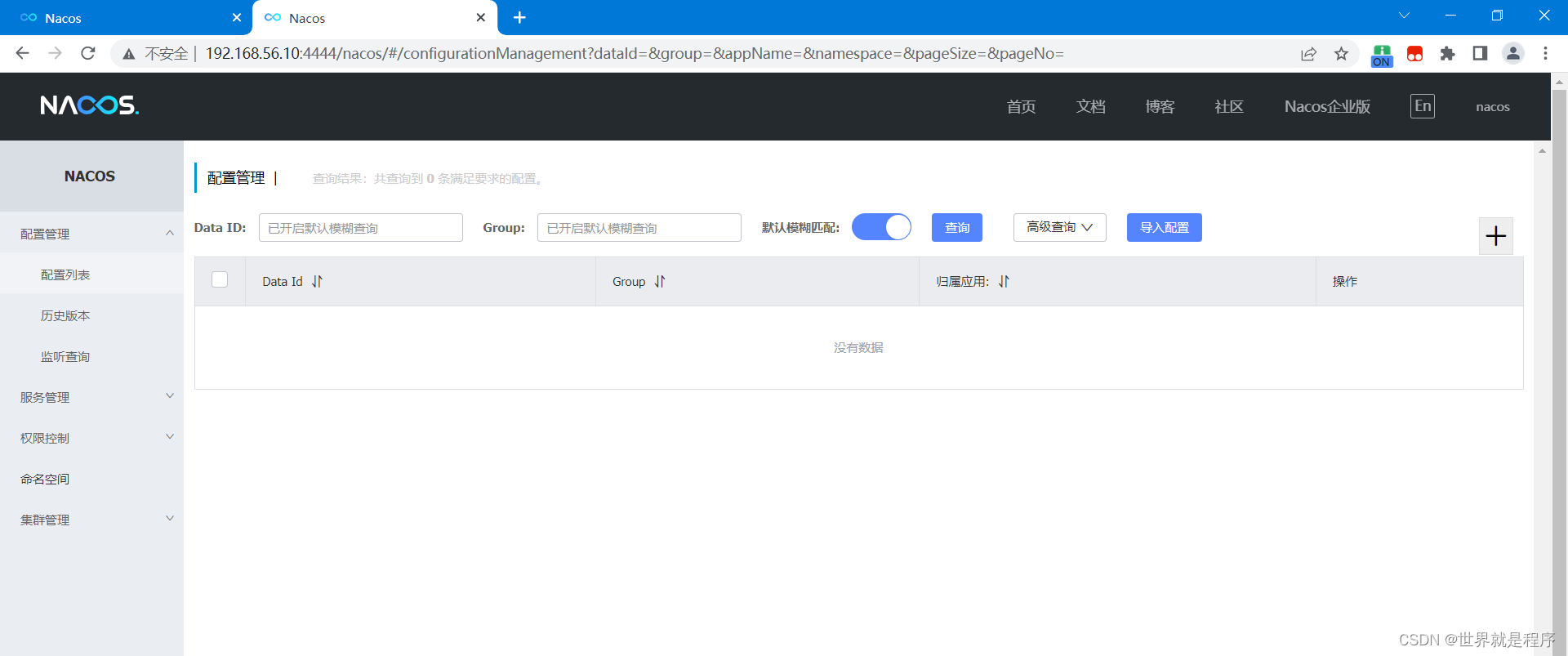Close the first Nacos tab
Image resolution: width=1568 pixels, height=656 pixels.
click(x=237, y=17)
